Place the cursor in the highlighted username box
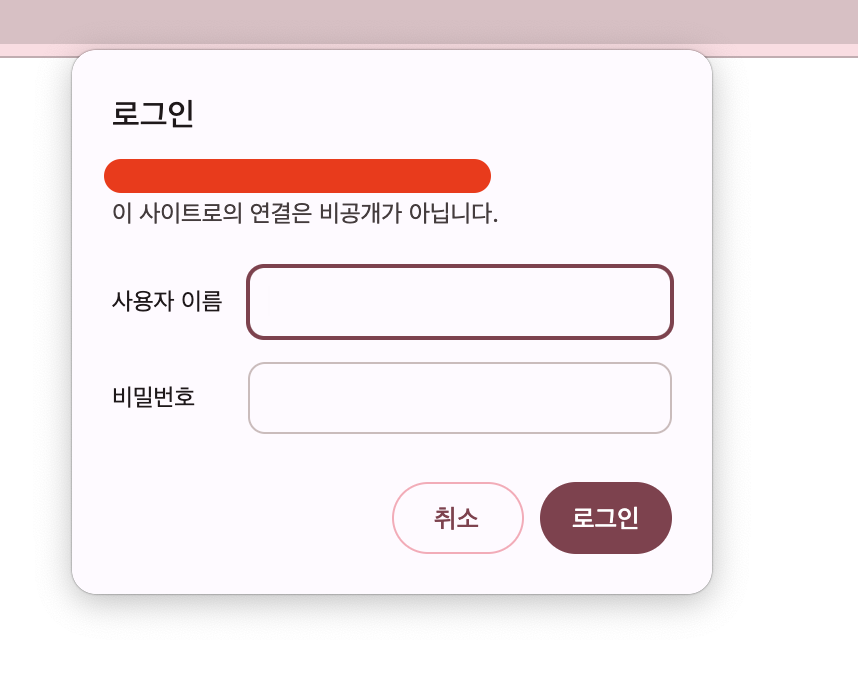858x678 pixels. pos(460,302)
